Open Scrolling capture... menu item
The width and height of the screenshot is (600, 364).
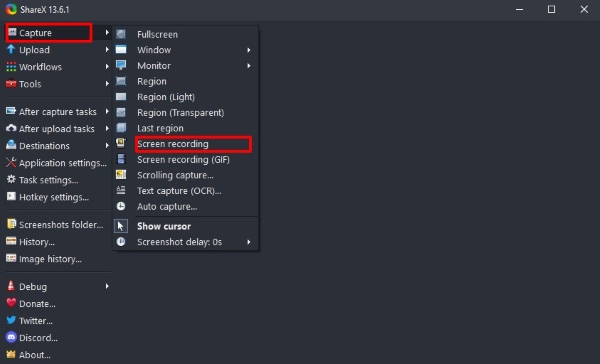pyautogui.click(x=186, y=175)
